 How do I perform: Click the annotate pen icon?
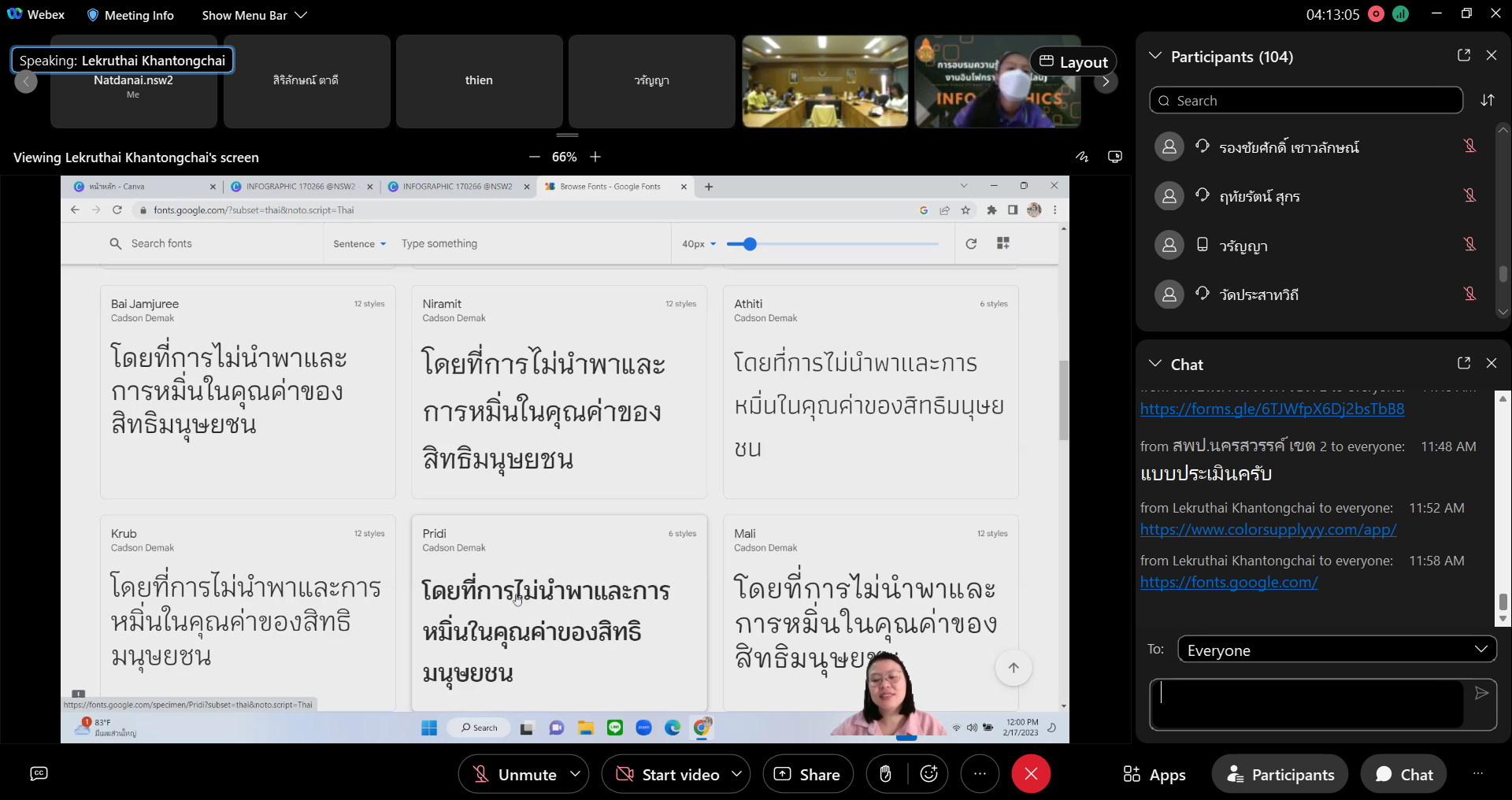point(1082,157)
